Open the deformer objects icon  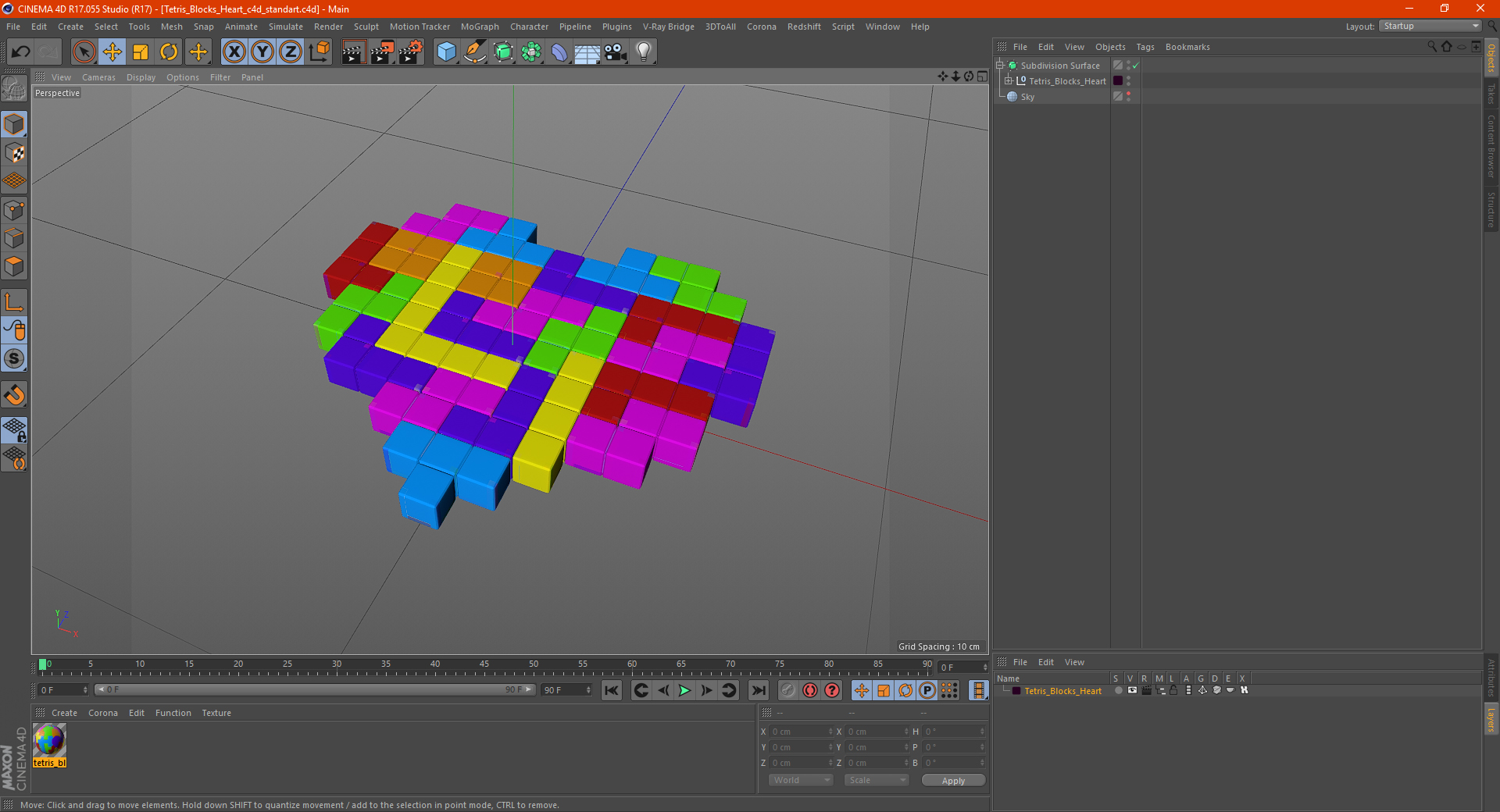559,52
